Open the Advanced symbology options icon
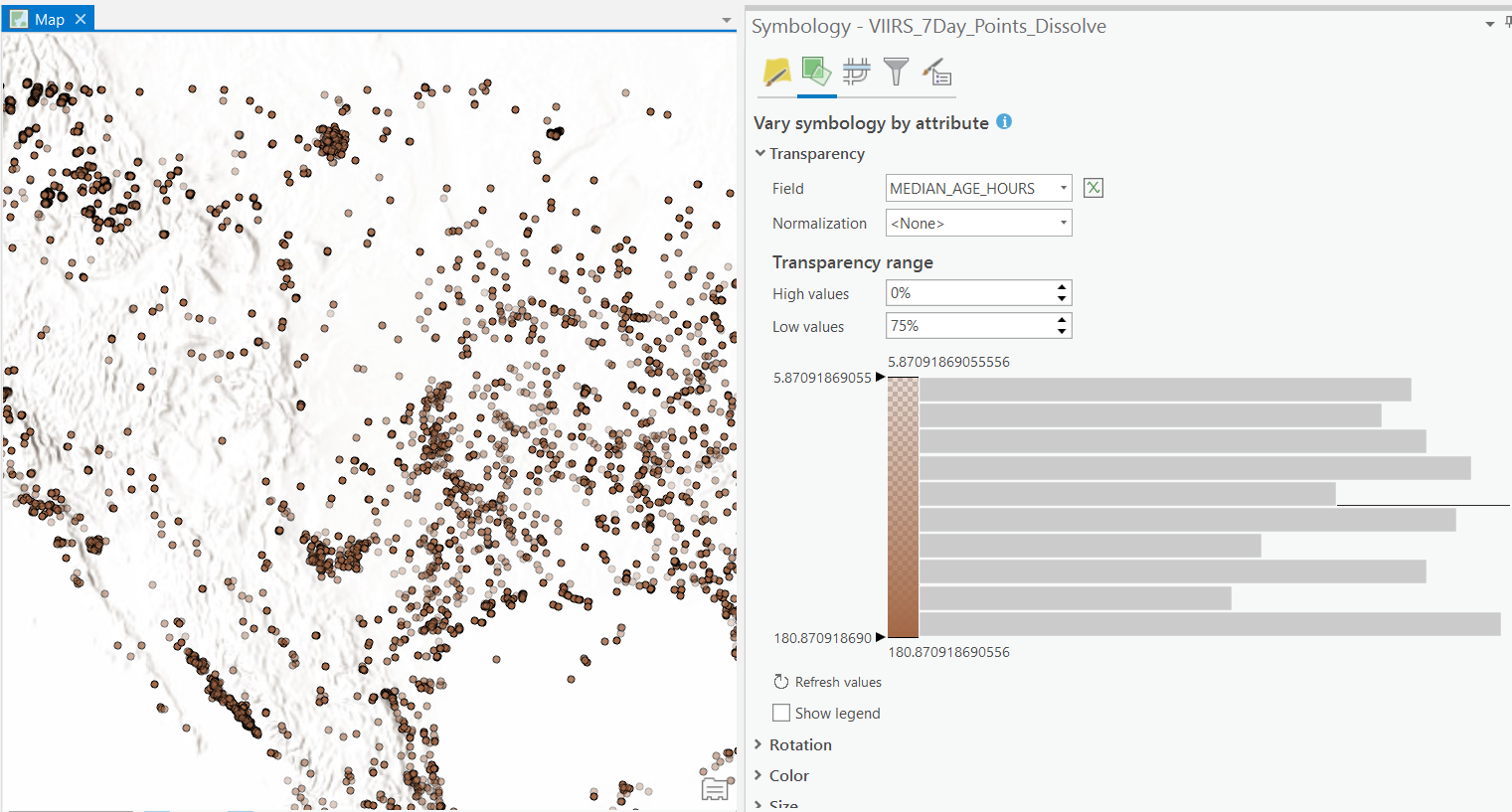Viewport: 1512px width, 812px height. pos(935,71)
